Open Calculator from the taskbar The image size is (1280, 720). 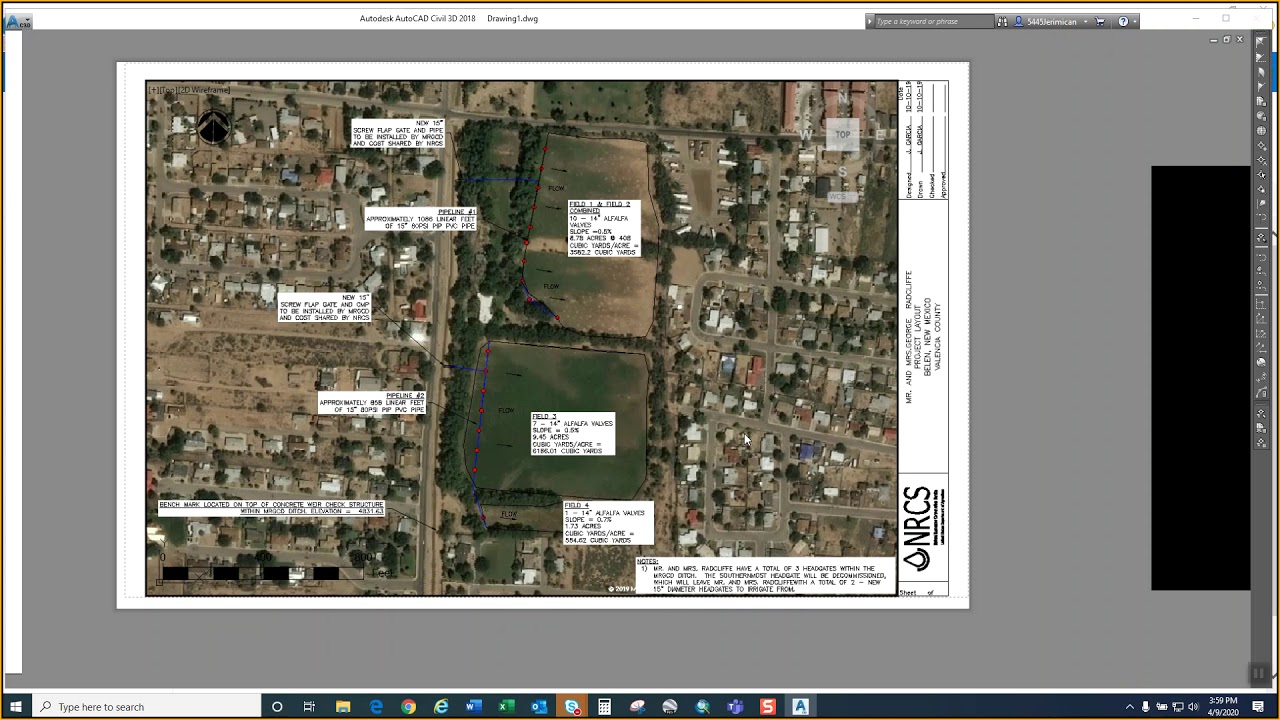click(x=604, y=707)
